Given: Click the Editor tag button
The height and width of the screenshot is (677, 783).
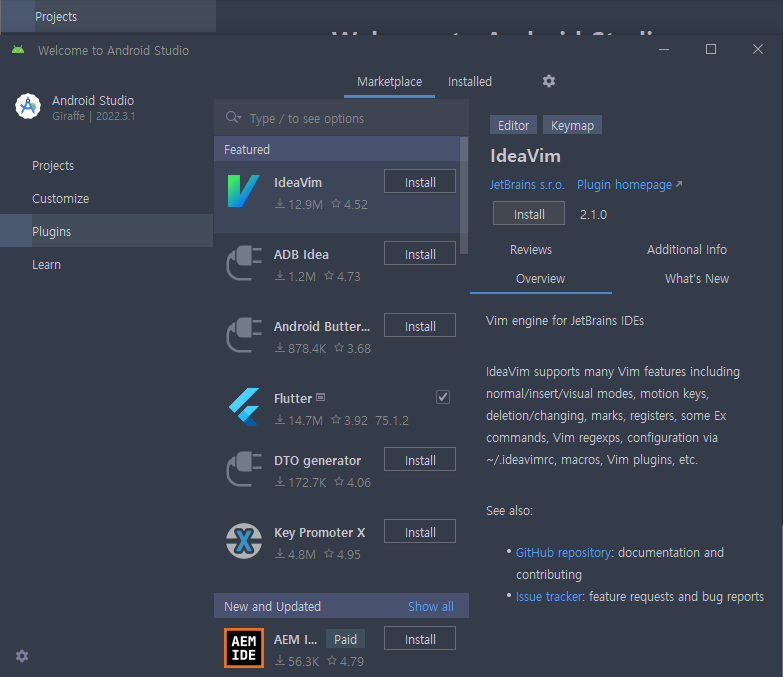Looking at the screenshot, I should (513, 125).
